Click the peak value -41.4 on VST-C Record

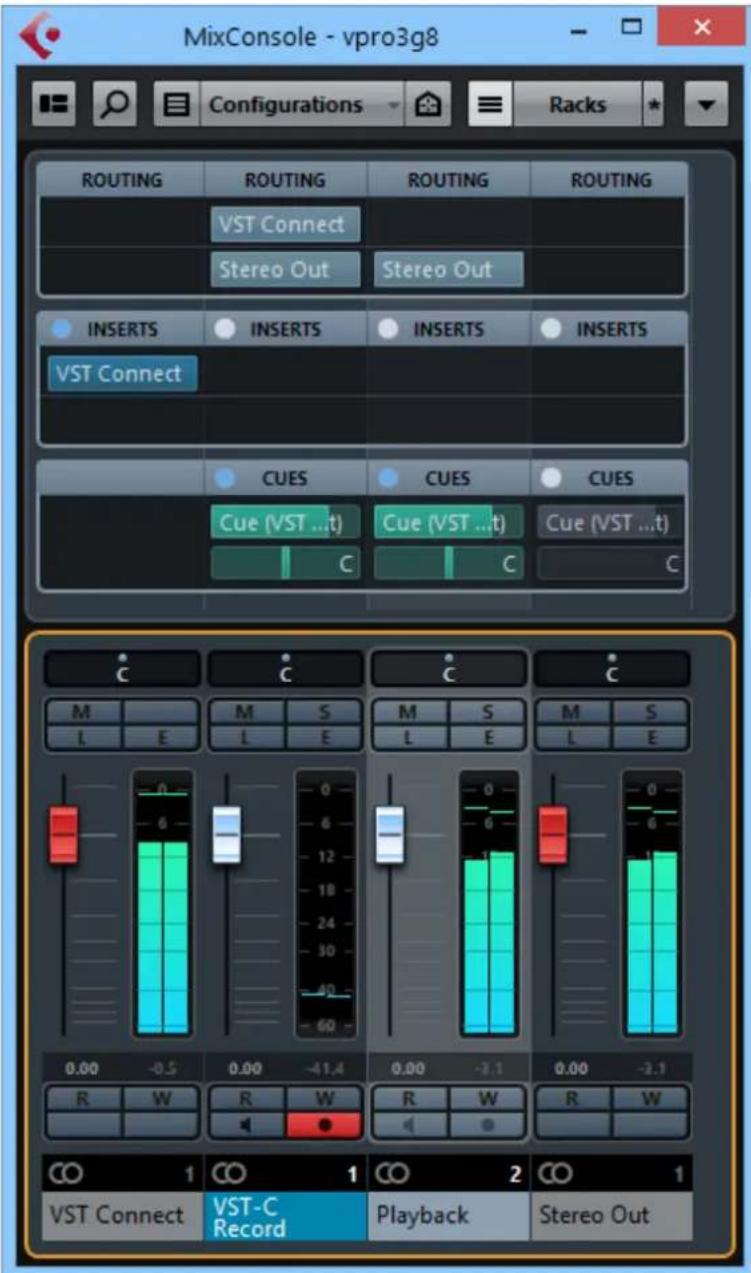(323, 1068)
